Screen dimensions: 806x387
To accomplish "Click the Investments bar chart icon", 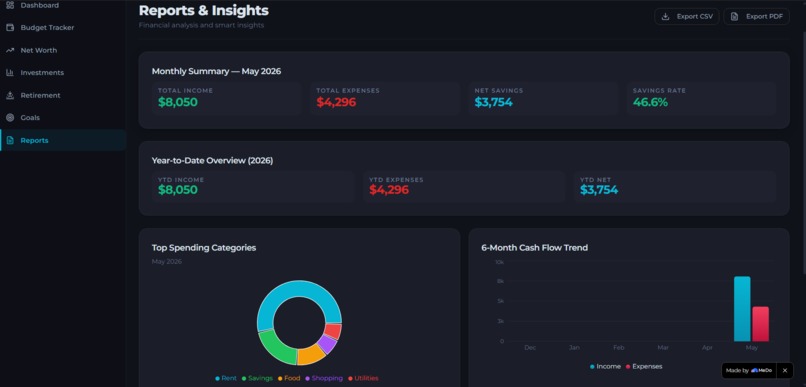I will tap(10, 72).
